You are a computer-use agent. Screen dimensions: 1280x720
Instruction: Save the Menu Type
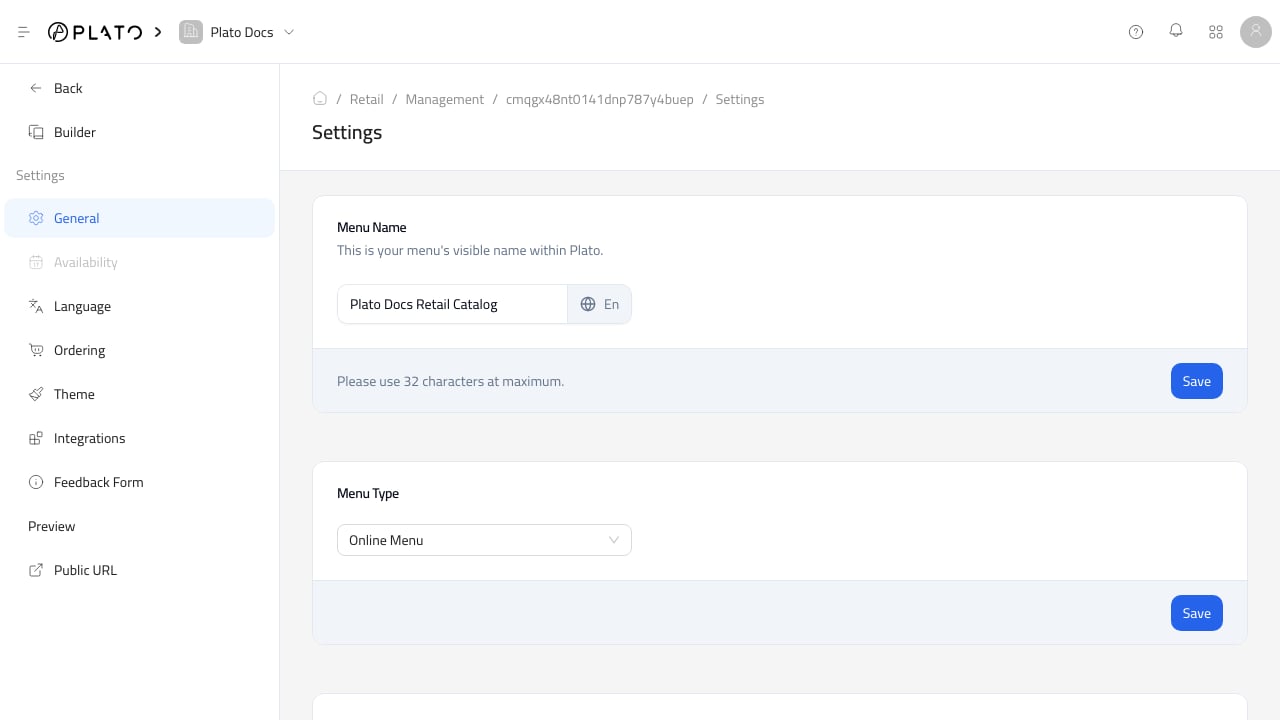tap(1197, 613)
